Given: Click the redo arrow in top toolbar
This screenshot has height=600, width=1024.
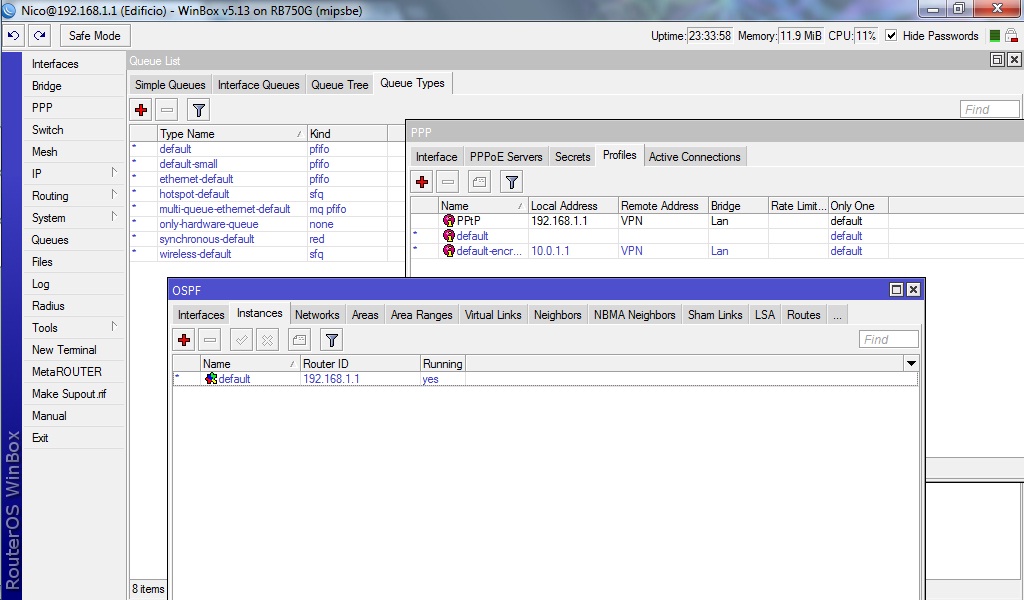Looking at the screenshot, I should [39, 36].
